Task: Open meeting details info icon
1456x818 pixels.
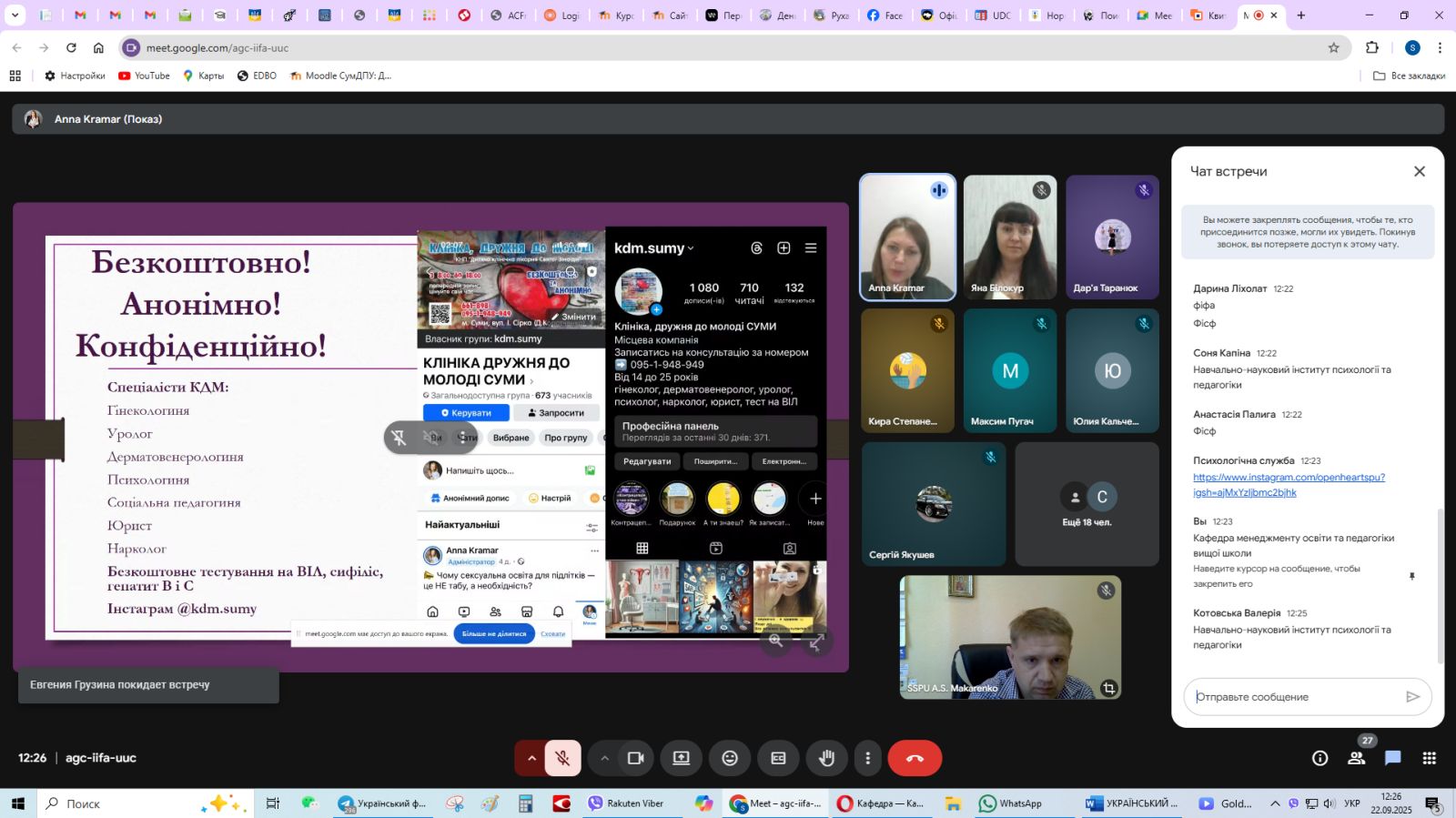Action: pyautogui.click(x=1319, y=758)
